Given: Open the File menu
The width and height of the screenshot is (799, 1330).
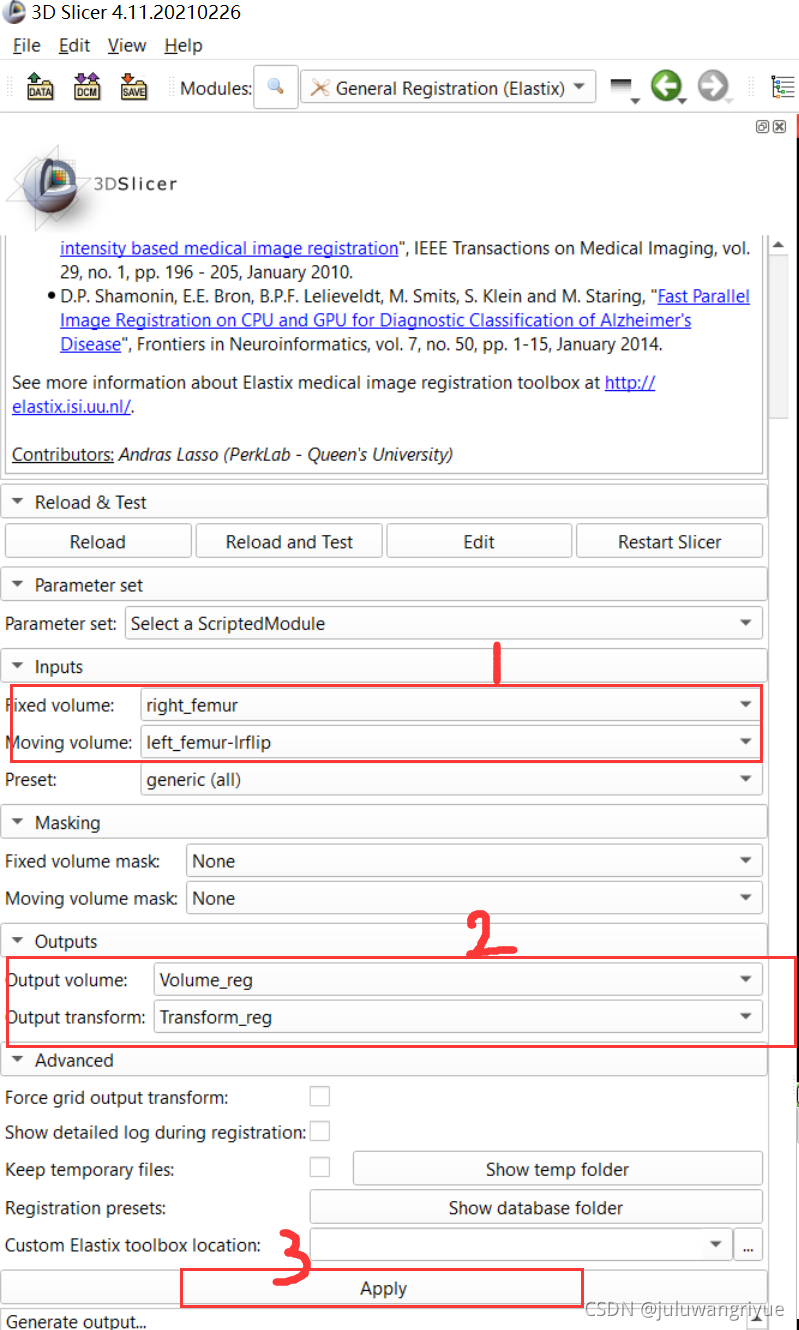Looking at the screenshot, I should tap(26, 45).
